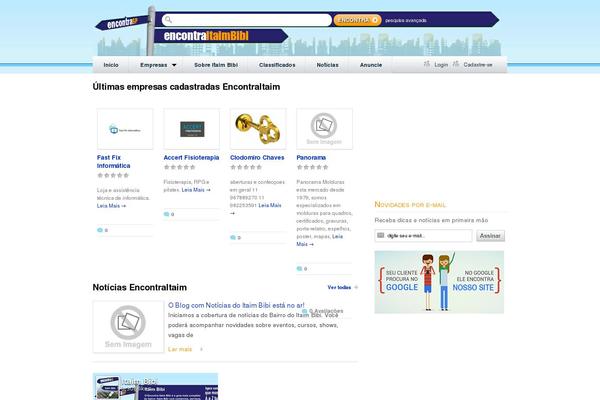Click star rating under Accert Fisioterapia
The image size is (600, 400).
[179, 167]
